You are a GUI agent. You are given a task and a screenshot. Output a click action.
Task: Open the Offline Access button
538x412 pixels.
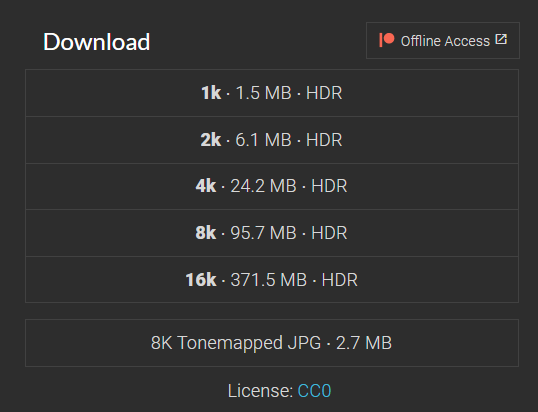tap(443, 40)
